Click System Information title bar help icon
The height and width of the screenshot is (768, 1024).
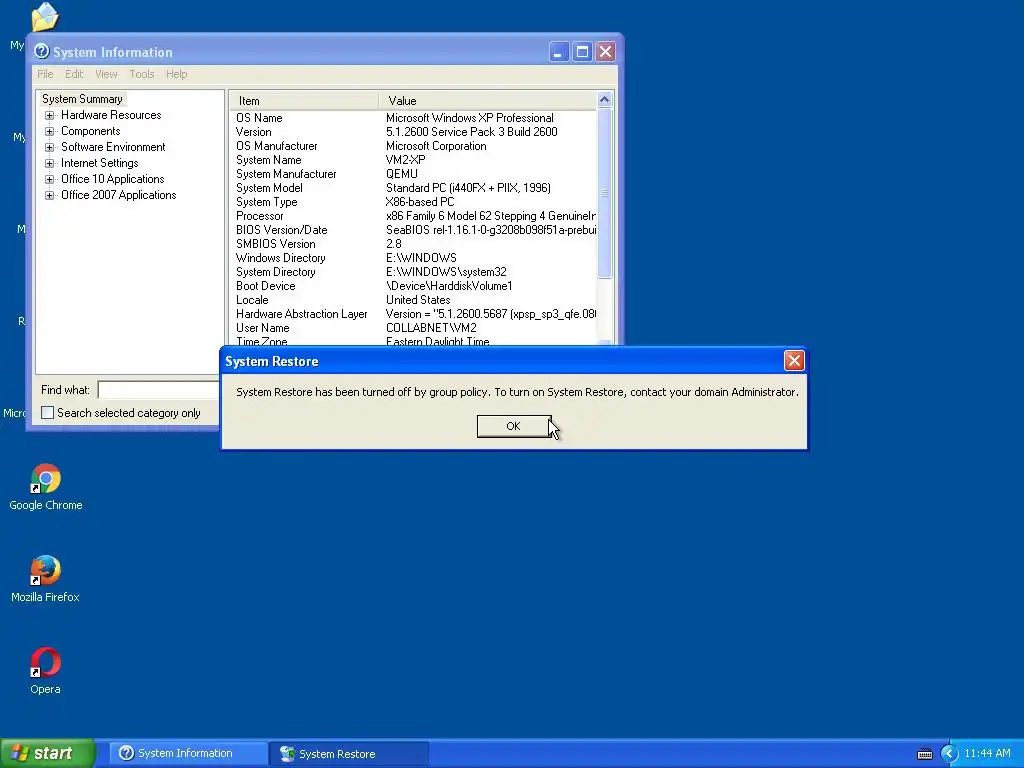(42, 51)
